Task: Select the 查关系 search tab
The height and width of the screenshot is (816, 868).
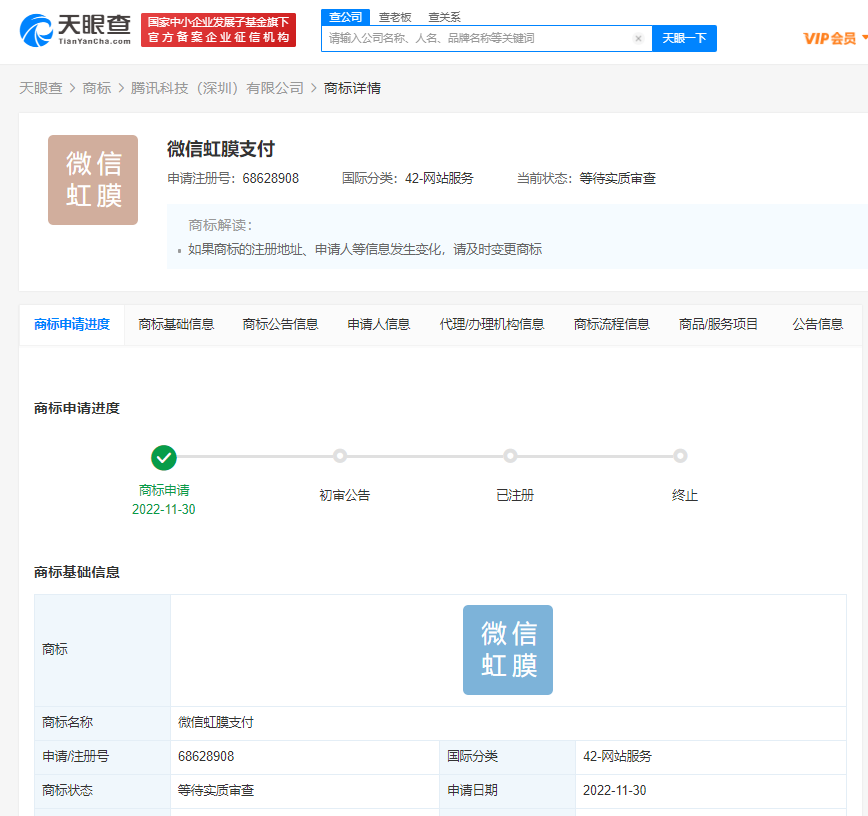Action: click(444, 17)
